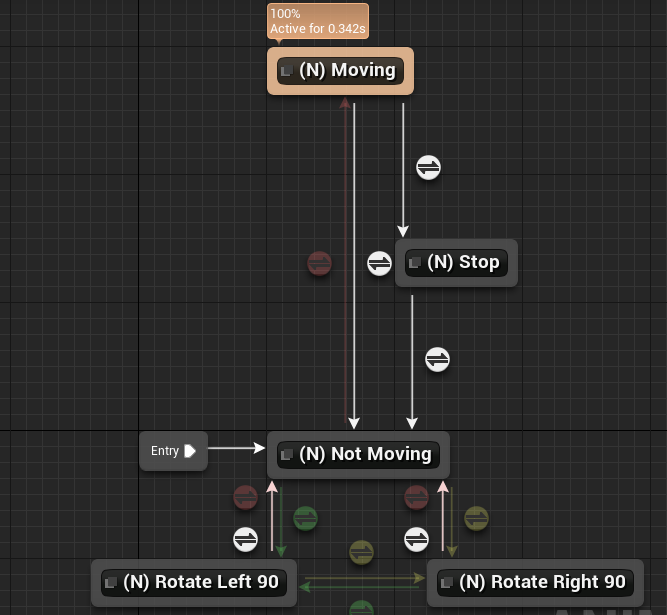The image size is (667, 615).
Task: Select the (N) Stop state node
Action: pos(456,263)
